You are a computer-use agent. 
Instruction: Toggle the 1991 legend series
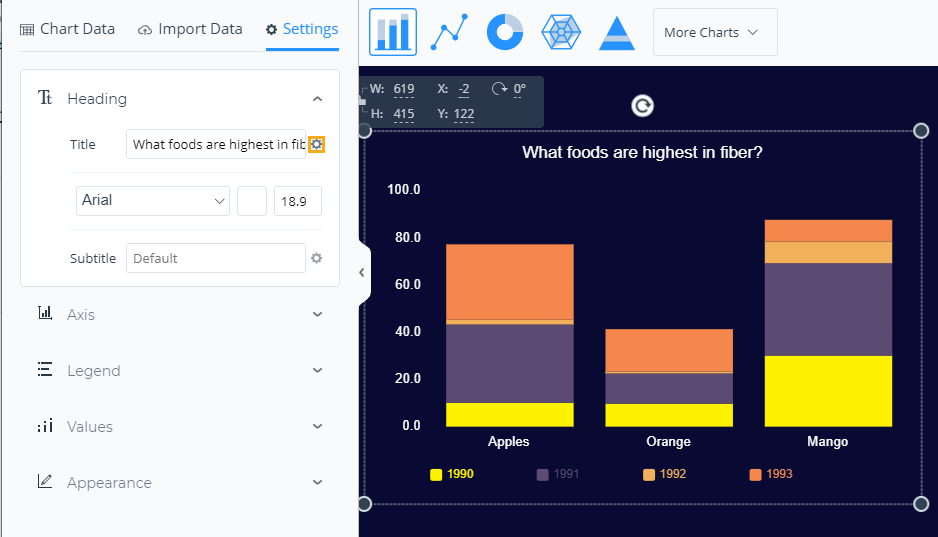click(x=557, y=474)
